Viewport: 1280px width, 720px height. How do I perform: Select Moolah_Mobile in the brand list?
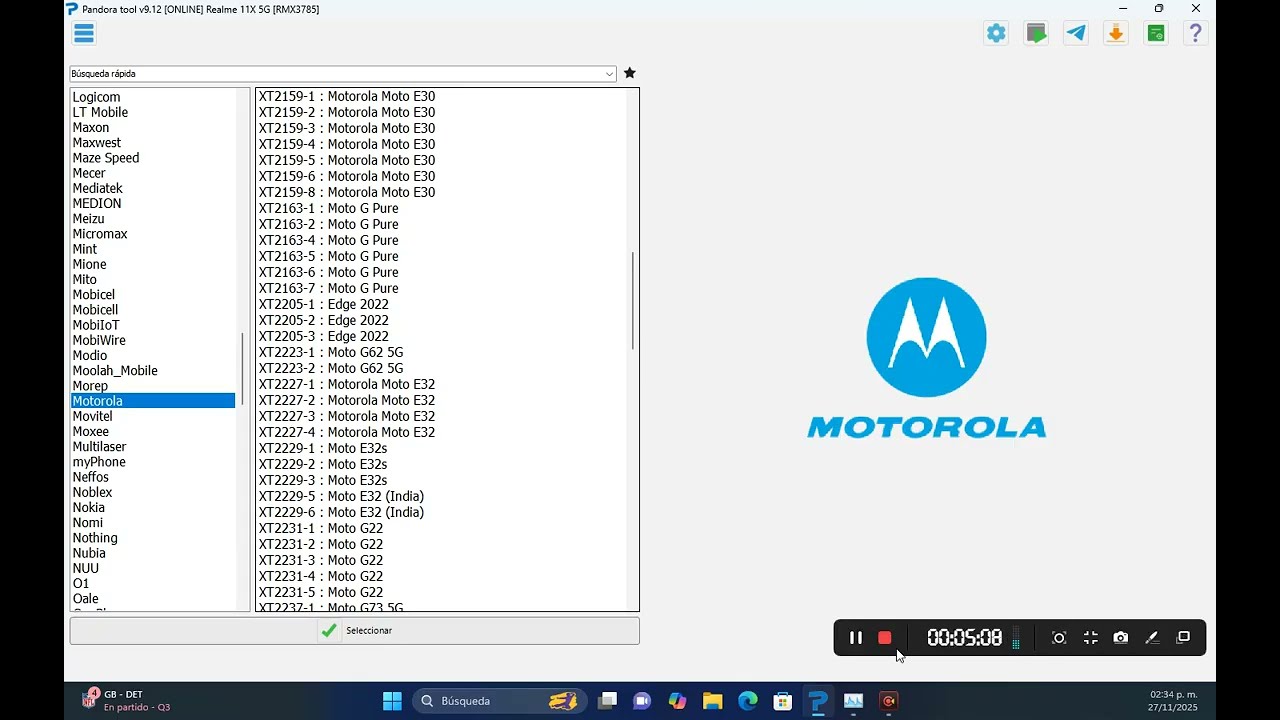(x=115, y=371)
